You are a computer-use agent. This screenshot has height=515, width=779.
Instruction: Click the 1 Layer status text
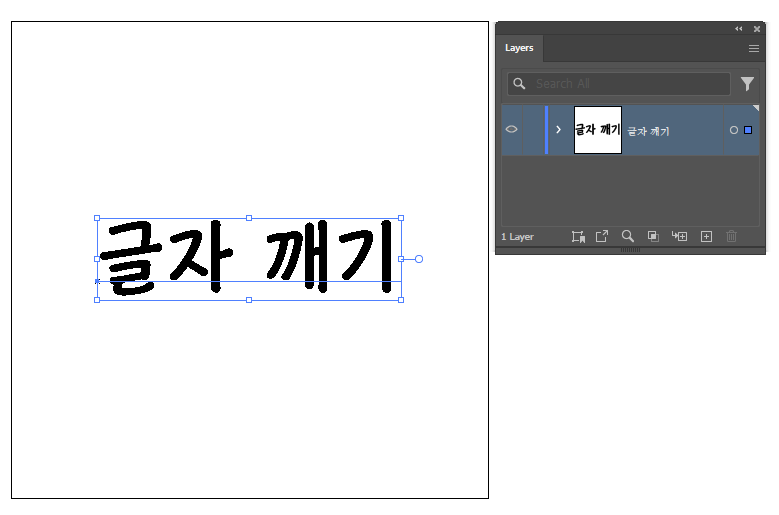pos(517,237)
